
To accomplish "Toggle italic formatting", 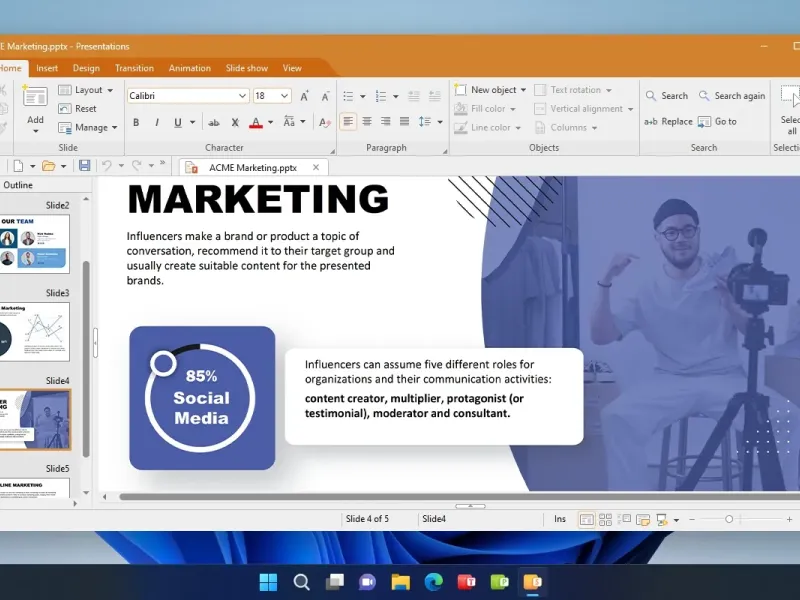I will [x=157, y=122].
